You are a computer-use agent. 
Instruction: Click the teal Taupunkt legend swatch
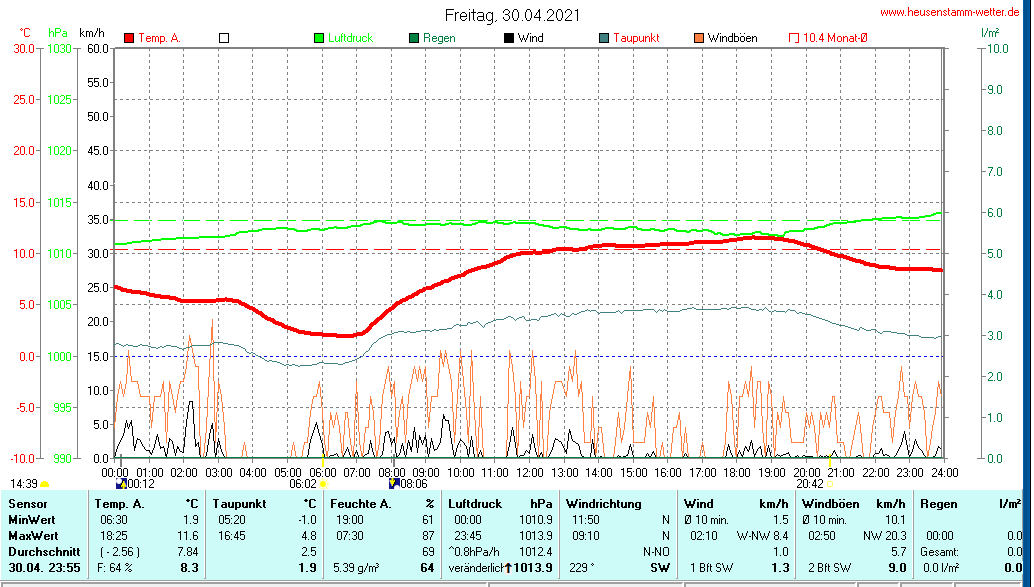(x=604, y=38)
